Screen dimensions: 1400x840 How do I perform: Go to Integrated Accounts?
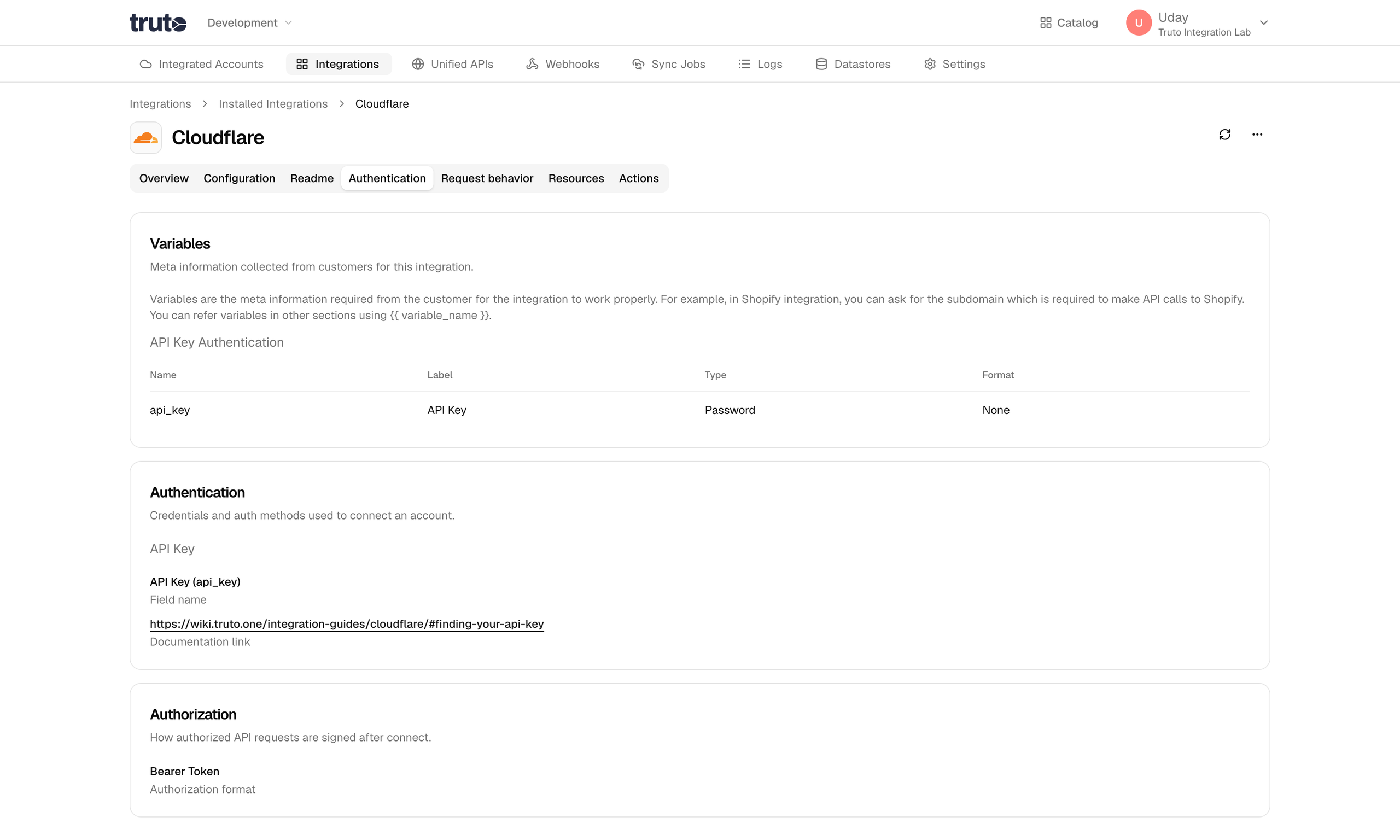pos(201,64)
